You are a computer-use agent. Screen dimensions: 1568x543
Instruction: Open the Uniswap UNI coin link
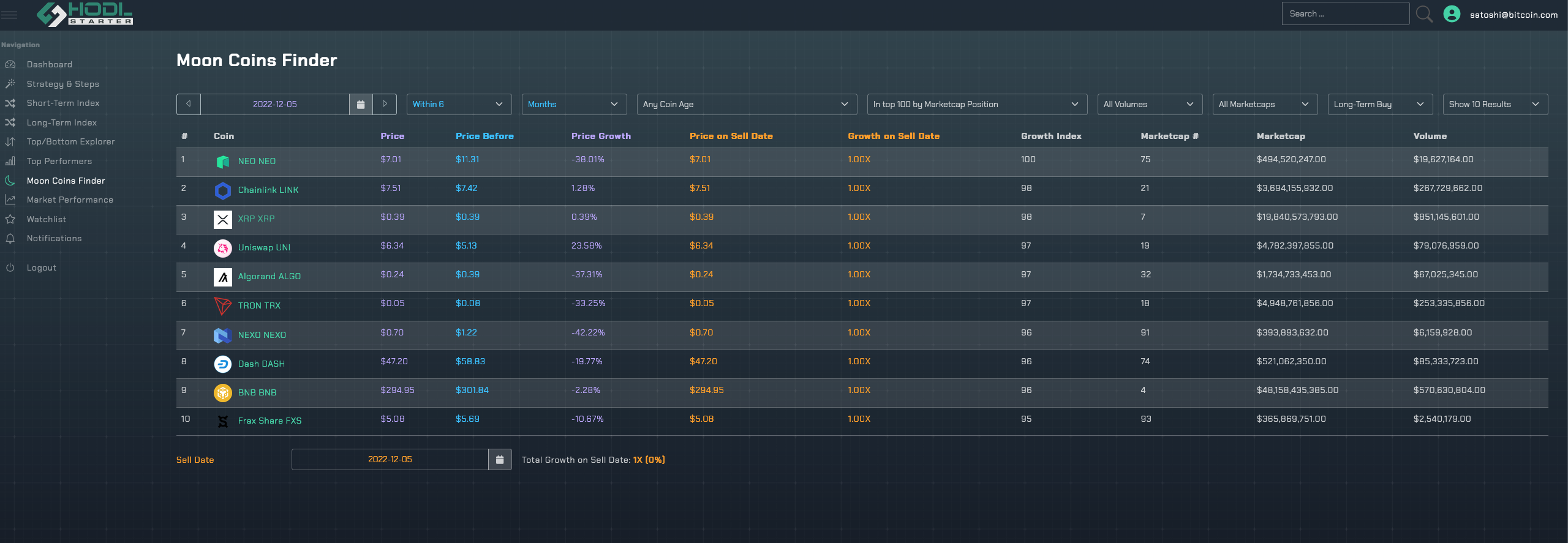265,247
